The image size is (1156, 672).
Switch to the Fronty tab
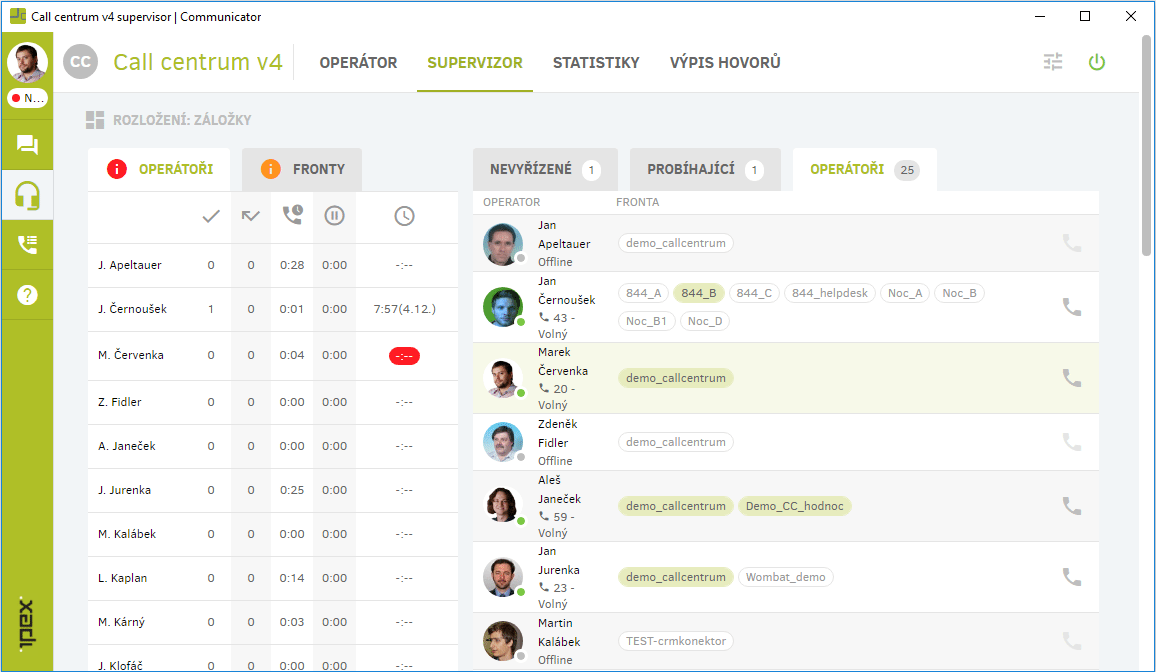pyautogui.click(x=302, y=169)
